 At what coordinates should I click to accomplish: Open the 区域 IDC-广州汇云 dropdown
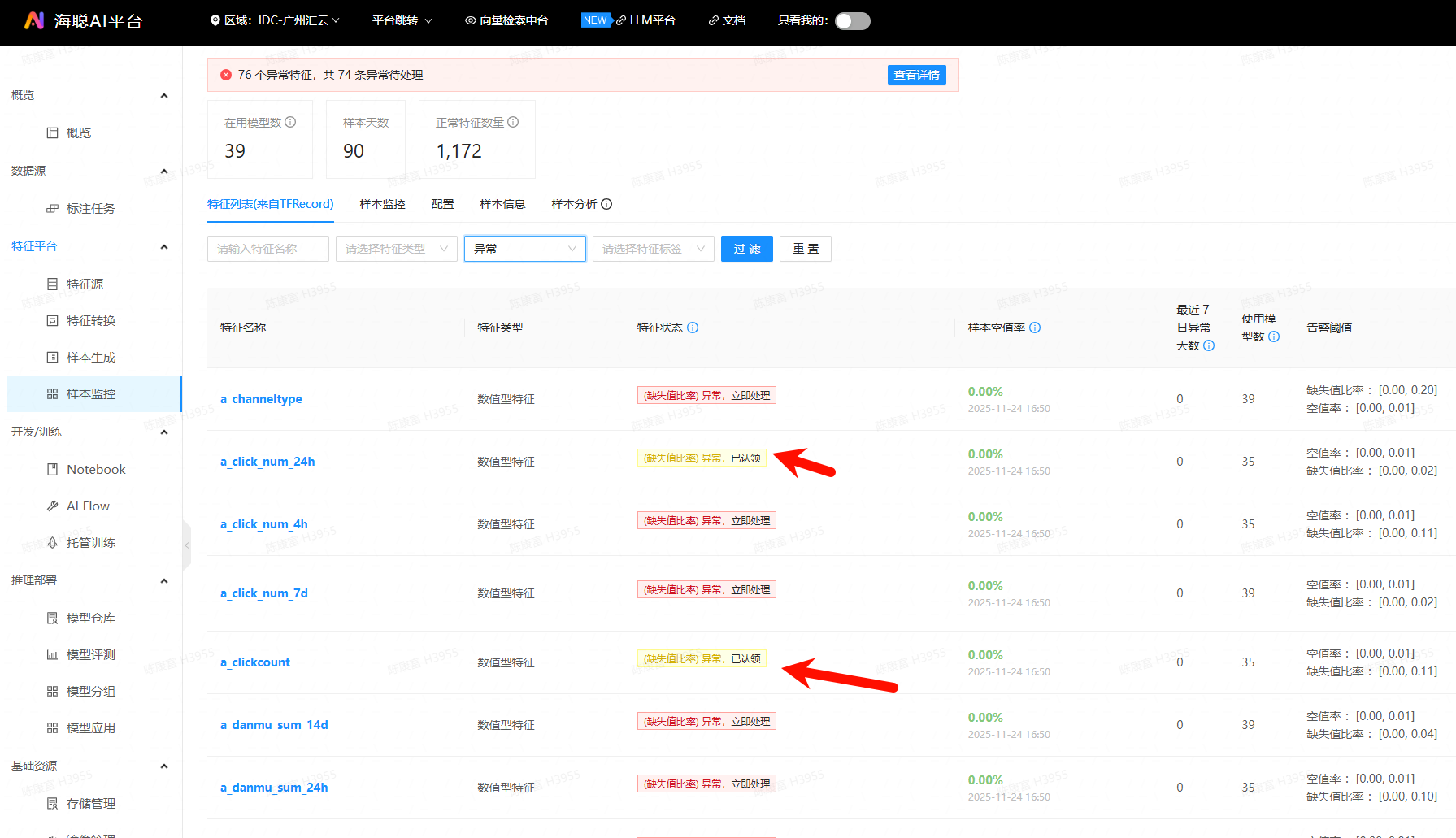point(275,20)
